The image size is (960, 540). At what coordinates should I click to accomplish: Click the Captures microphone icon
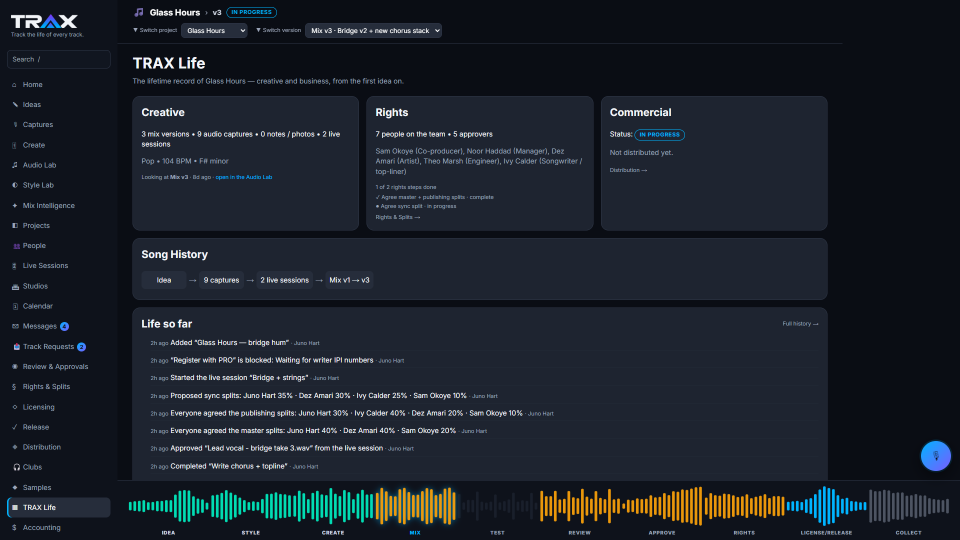pos(15,125)
